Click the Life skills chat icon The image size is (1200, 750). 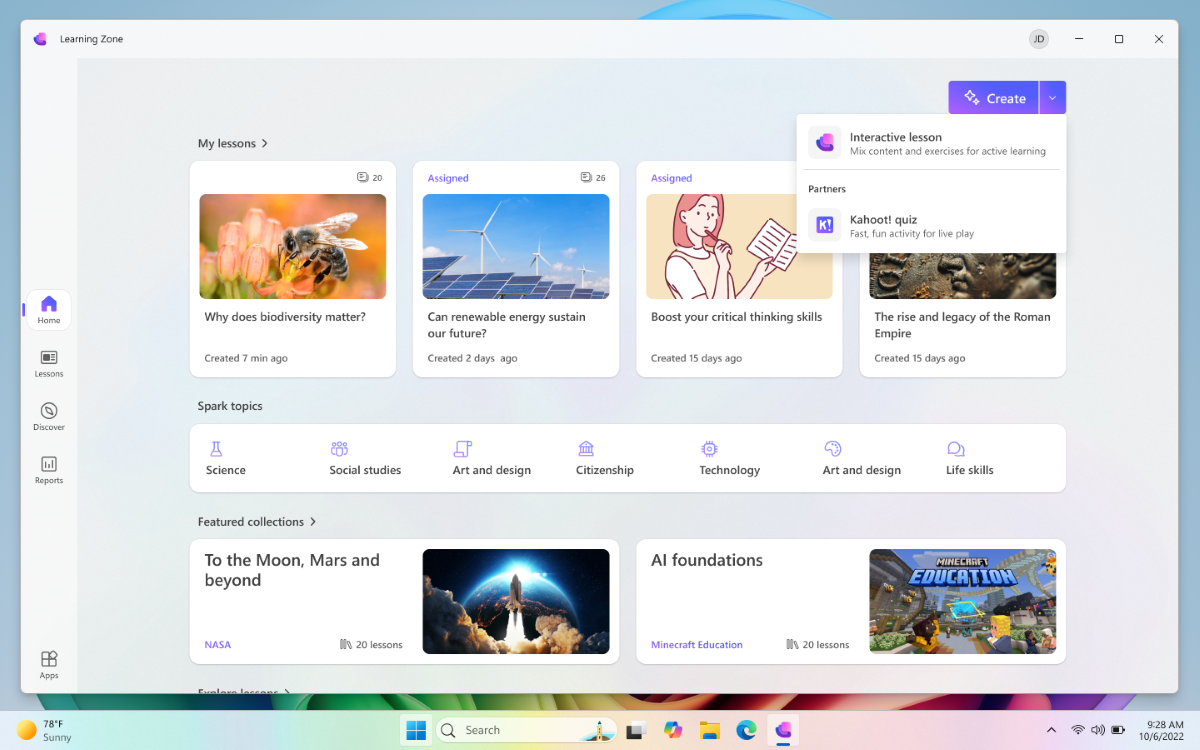tap(956, 449)
